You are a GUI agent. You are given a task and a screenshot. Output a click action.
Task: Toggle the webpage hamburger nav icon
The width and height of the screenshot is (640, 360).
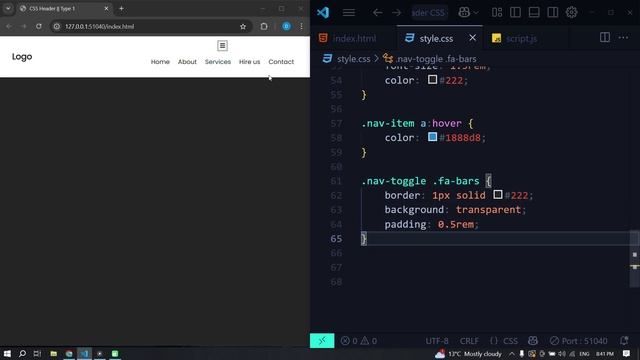point(222,46)
